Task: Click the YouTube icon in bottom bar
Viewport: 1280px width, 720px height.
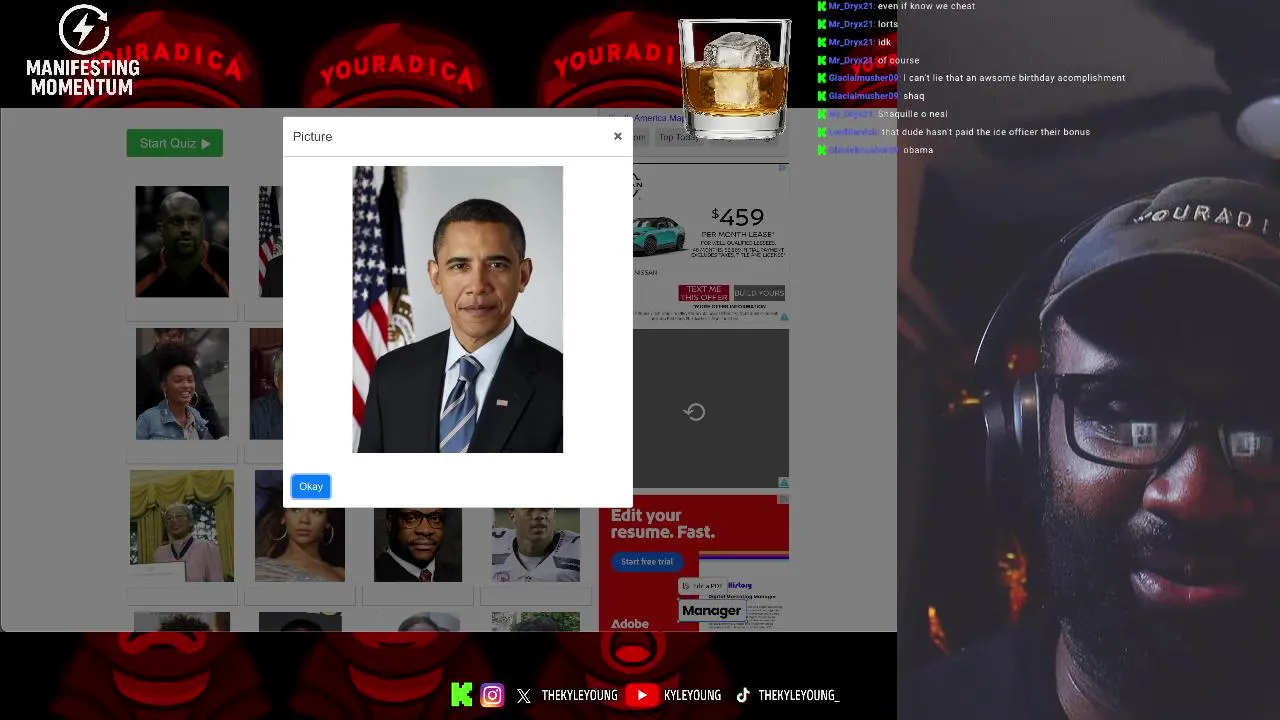Action: (x=642, y=695)
